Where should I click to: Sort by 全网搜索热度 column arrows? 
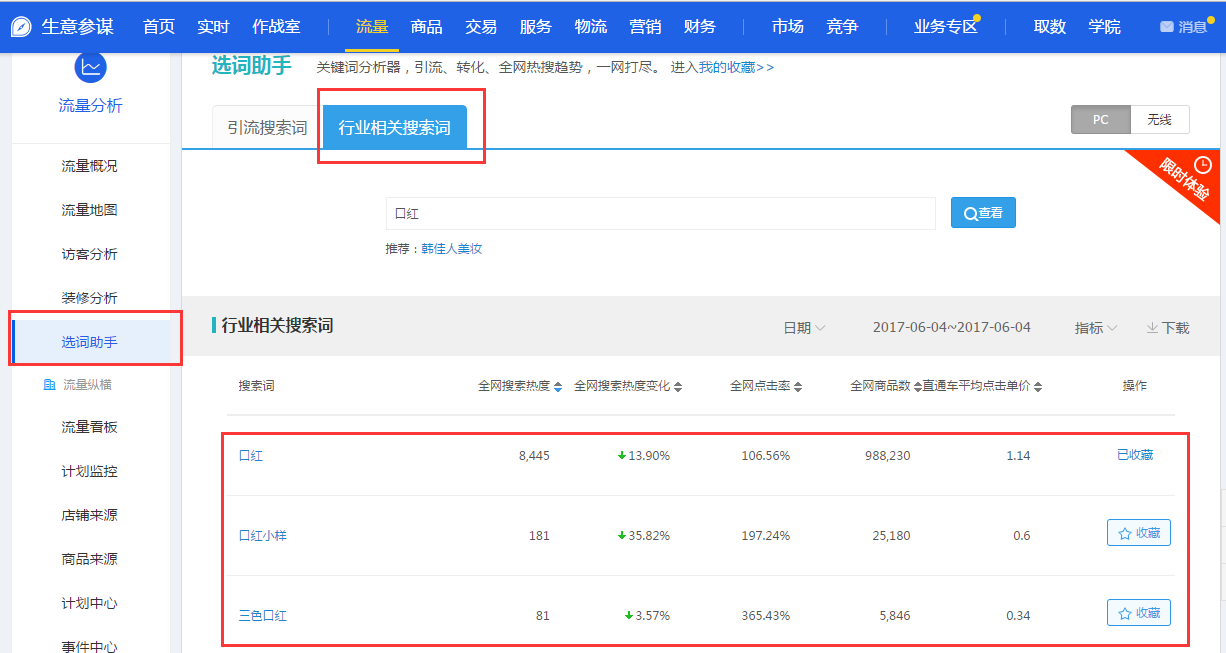coord(558,387)
